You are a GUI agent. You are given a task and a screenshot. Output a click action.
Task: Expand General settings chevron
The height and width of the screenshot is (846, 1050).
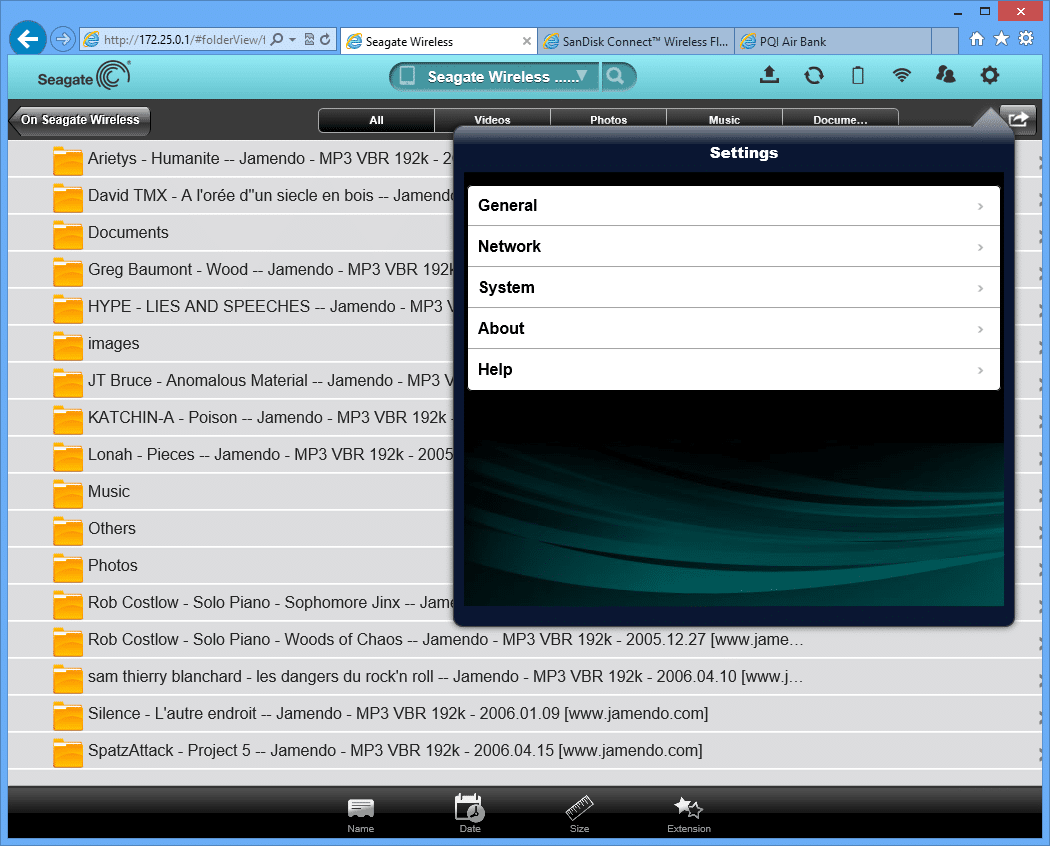point(980,206)
